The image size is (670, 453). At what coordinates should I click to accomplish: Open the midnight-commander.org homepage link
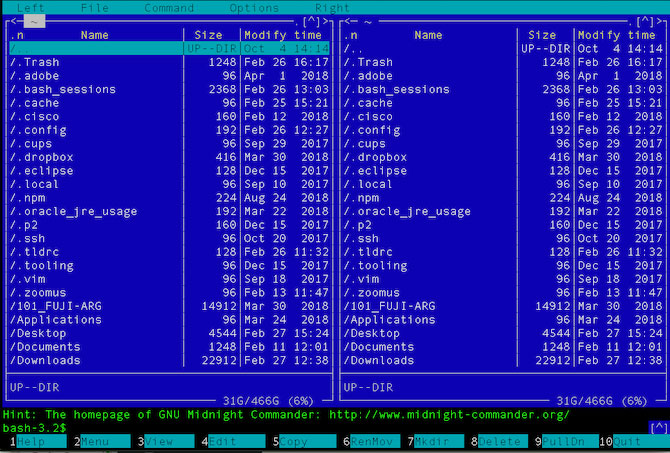(x=449, y=415)
